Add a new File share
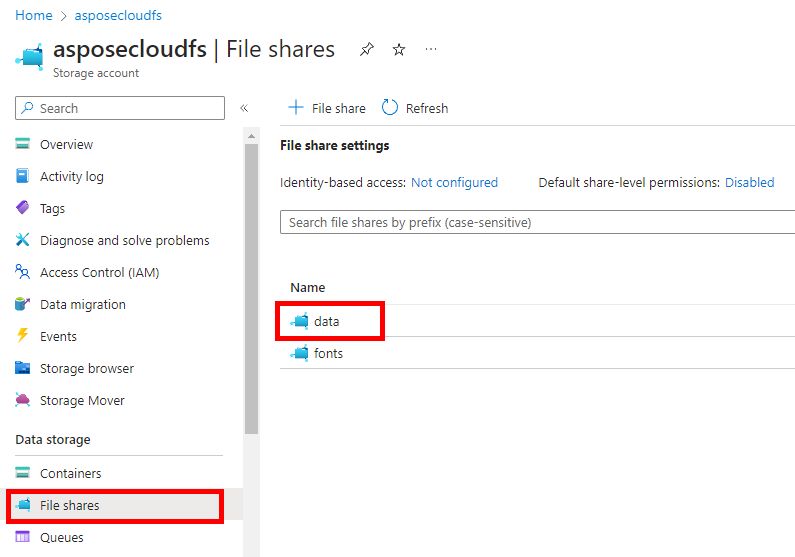 point(327,108)
